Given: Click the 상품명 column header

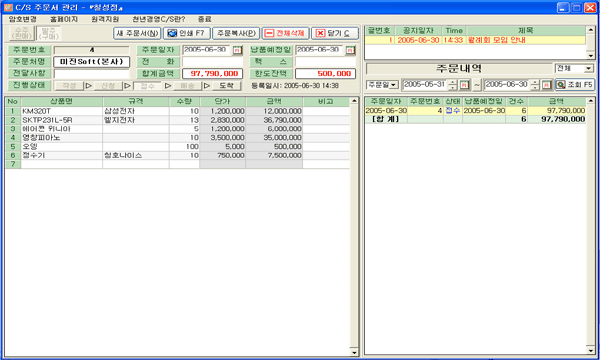Looking at the screenshot, I should (x=62, y=101).
